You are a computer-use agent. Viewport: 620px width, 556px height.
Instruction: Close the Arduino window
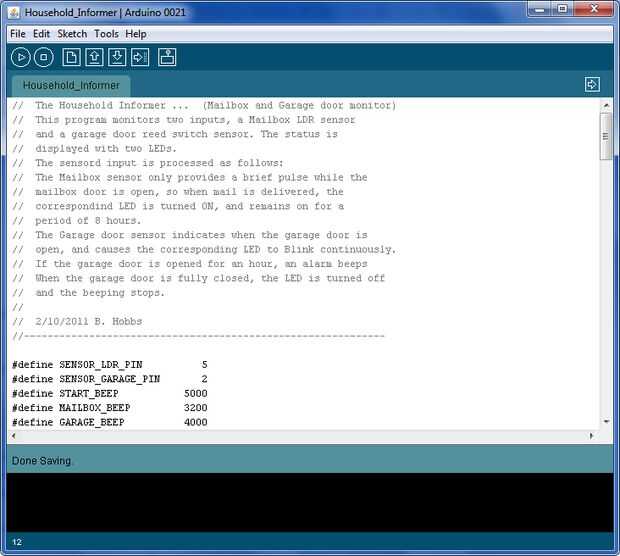click(x=594, y=9)
